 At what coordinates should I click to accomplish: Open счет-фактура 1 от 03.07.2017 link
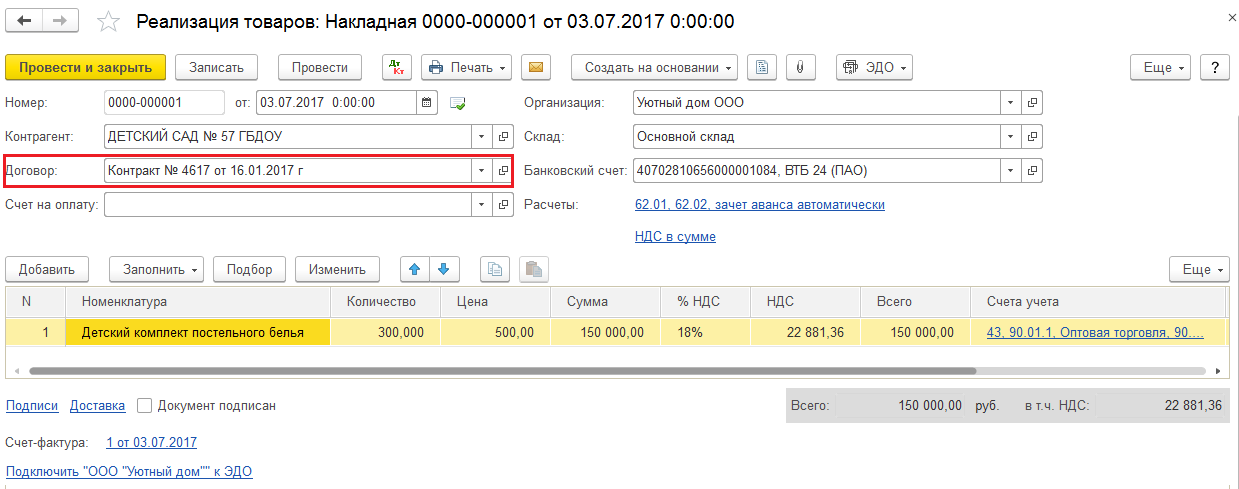coord(151,442)
